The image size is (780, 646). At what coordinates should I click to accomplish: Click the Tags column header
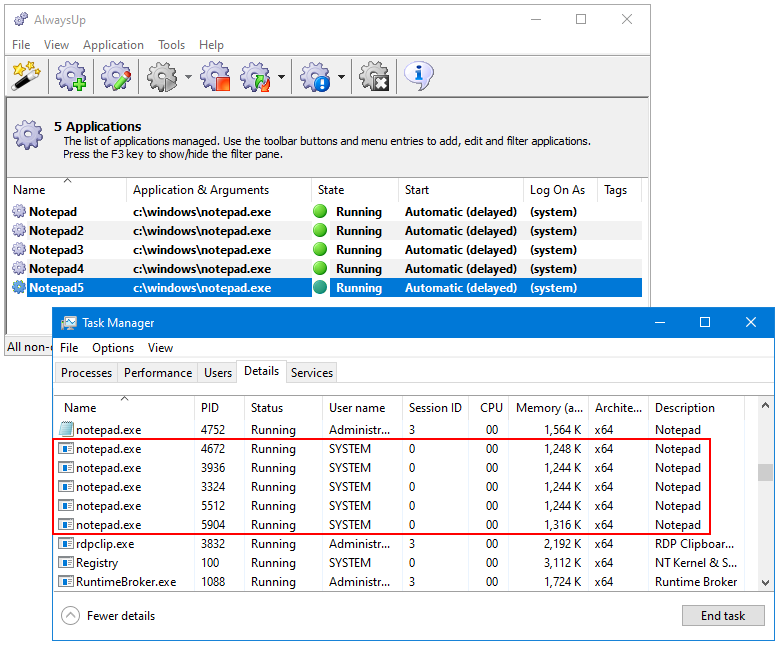[619, 190]
